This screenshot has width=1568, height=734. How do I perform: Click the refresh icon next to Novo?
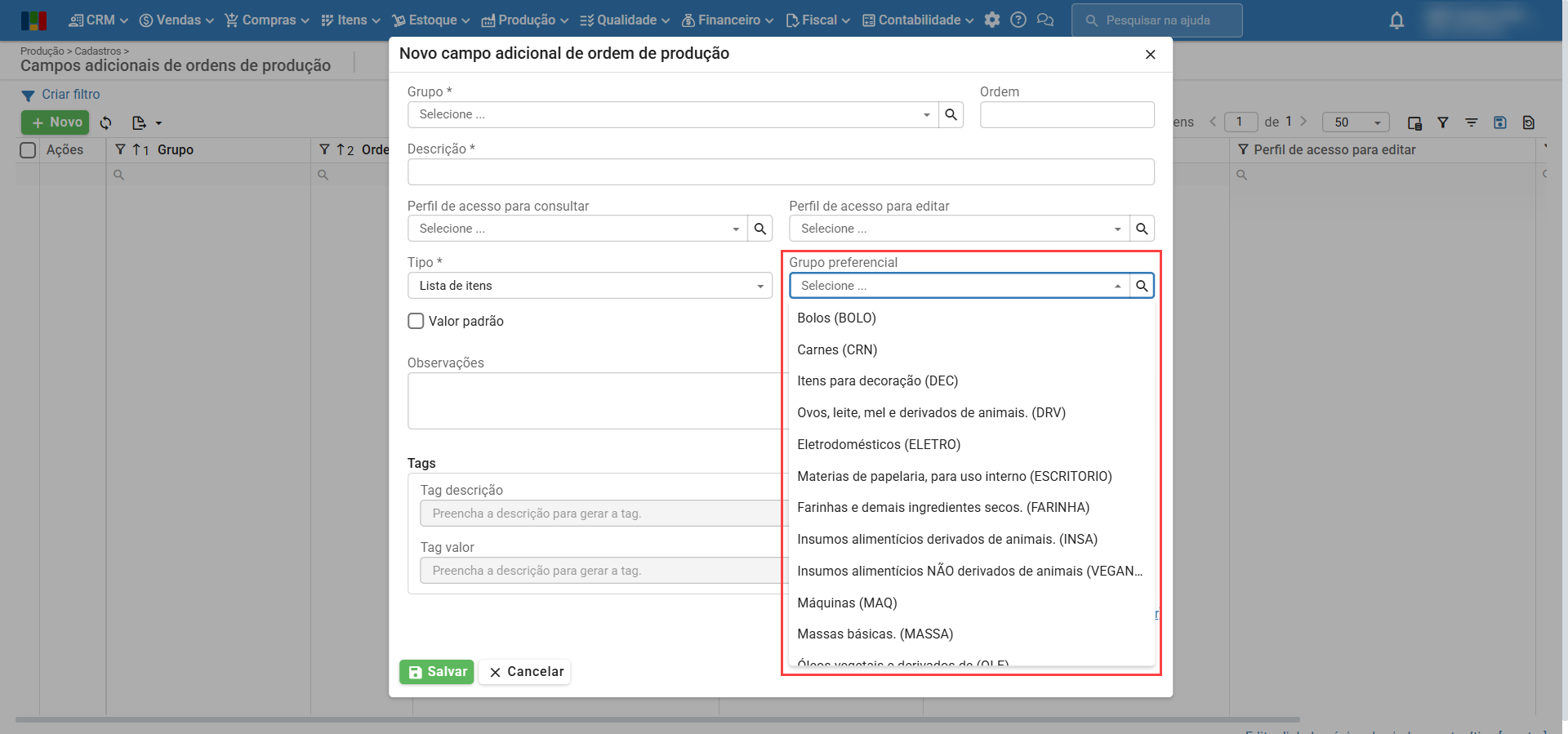point(106,123)
